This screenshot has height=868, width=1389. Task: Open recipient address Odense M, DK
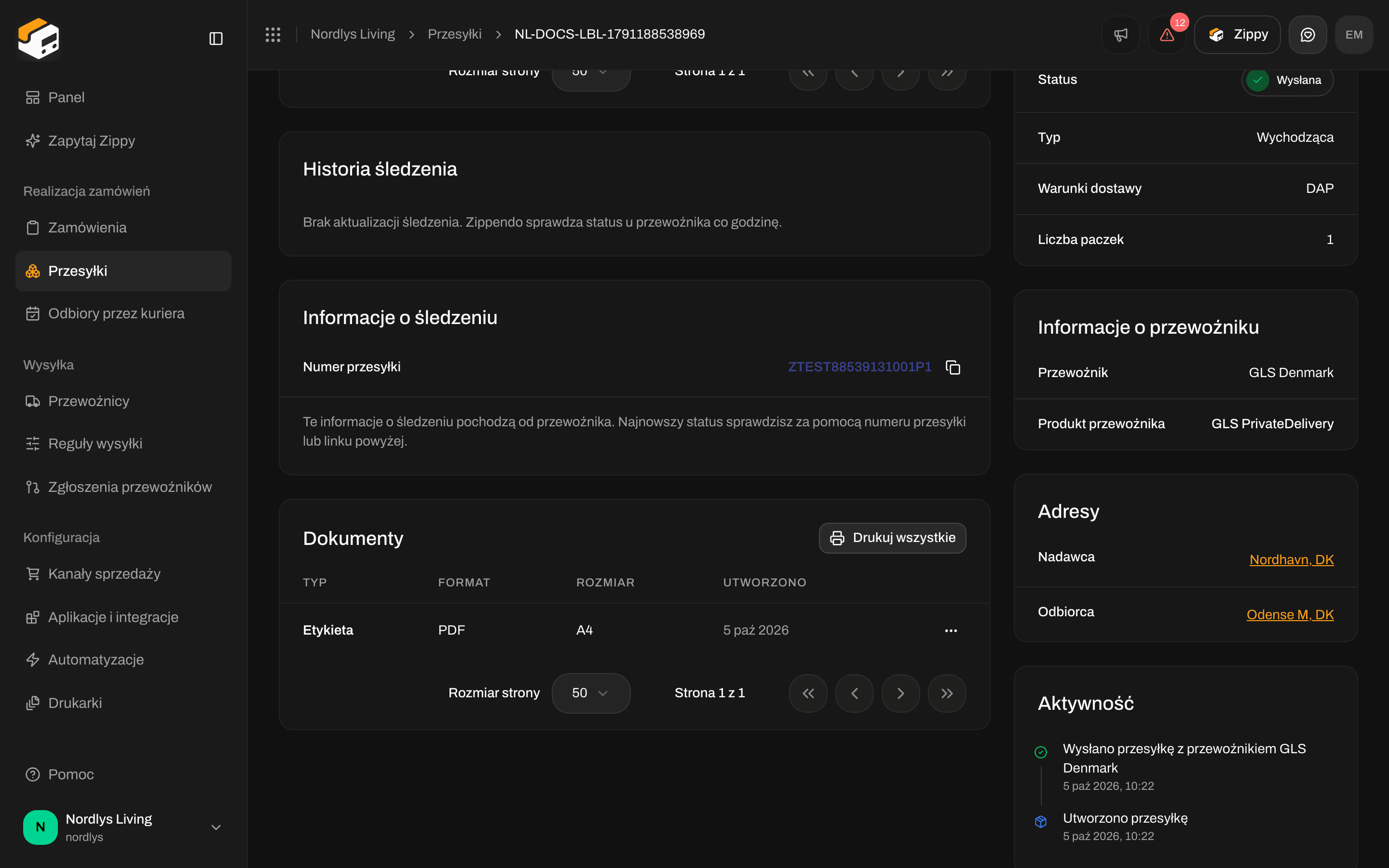point(1290,614)
